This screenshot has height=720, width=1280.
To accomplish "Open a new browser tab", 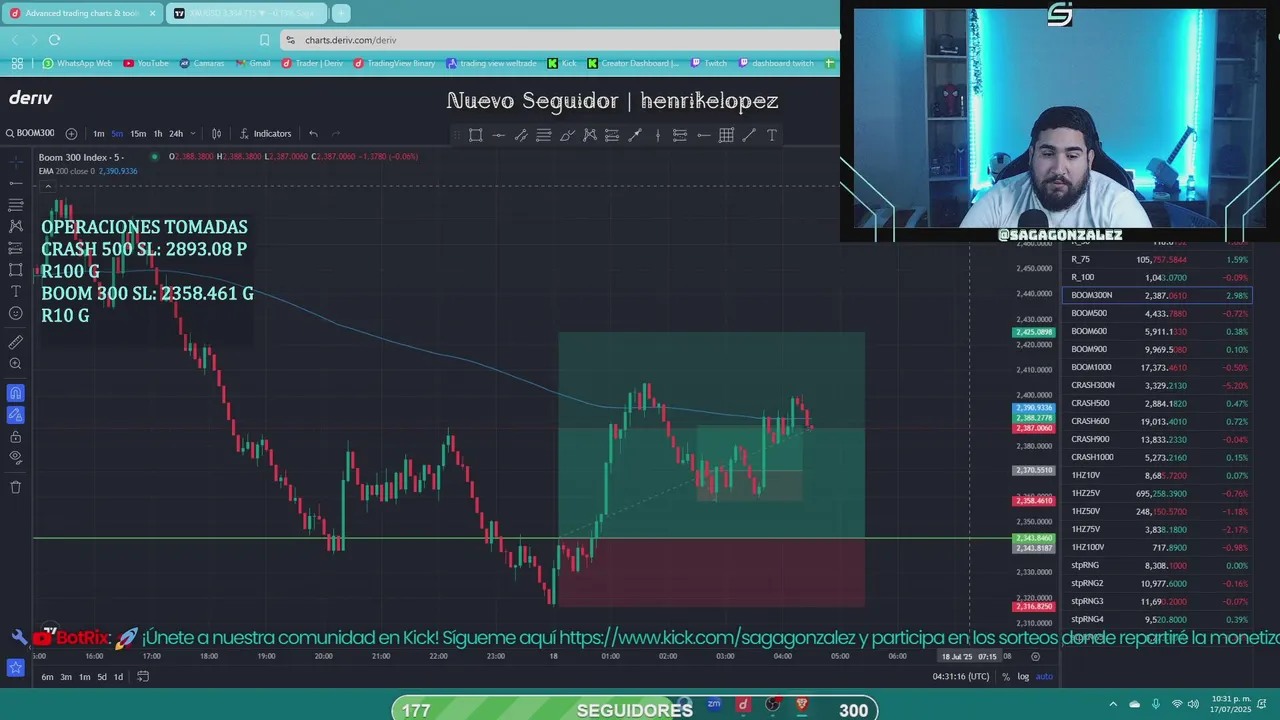I will pos(341,13).
